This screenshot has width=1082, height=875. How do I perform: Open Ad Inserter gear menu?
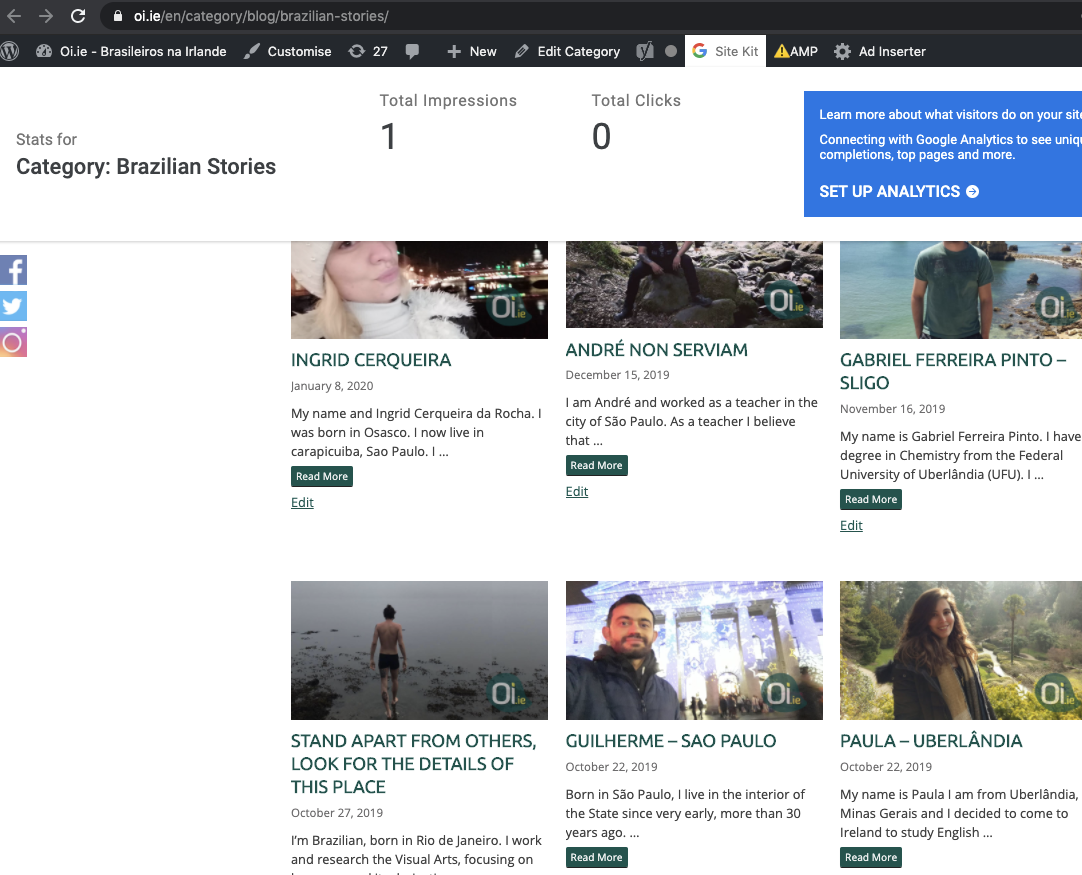tap(880, 51)
